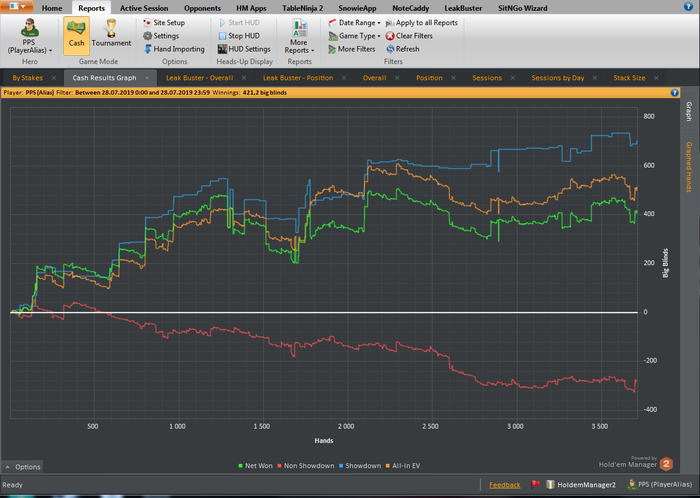Open the Stack Size tab
The width and height of the screenshot is (700, 498).
pyautogui.click(x=629, y=78)
